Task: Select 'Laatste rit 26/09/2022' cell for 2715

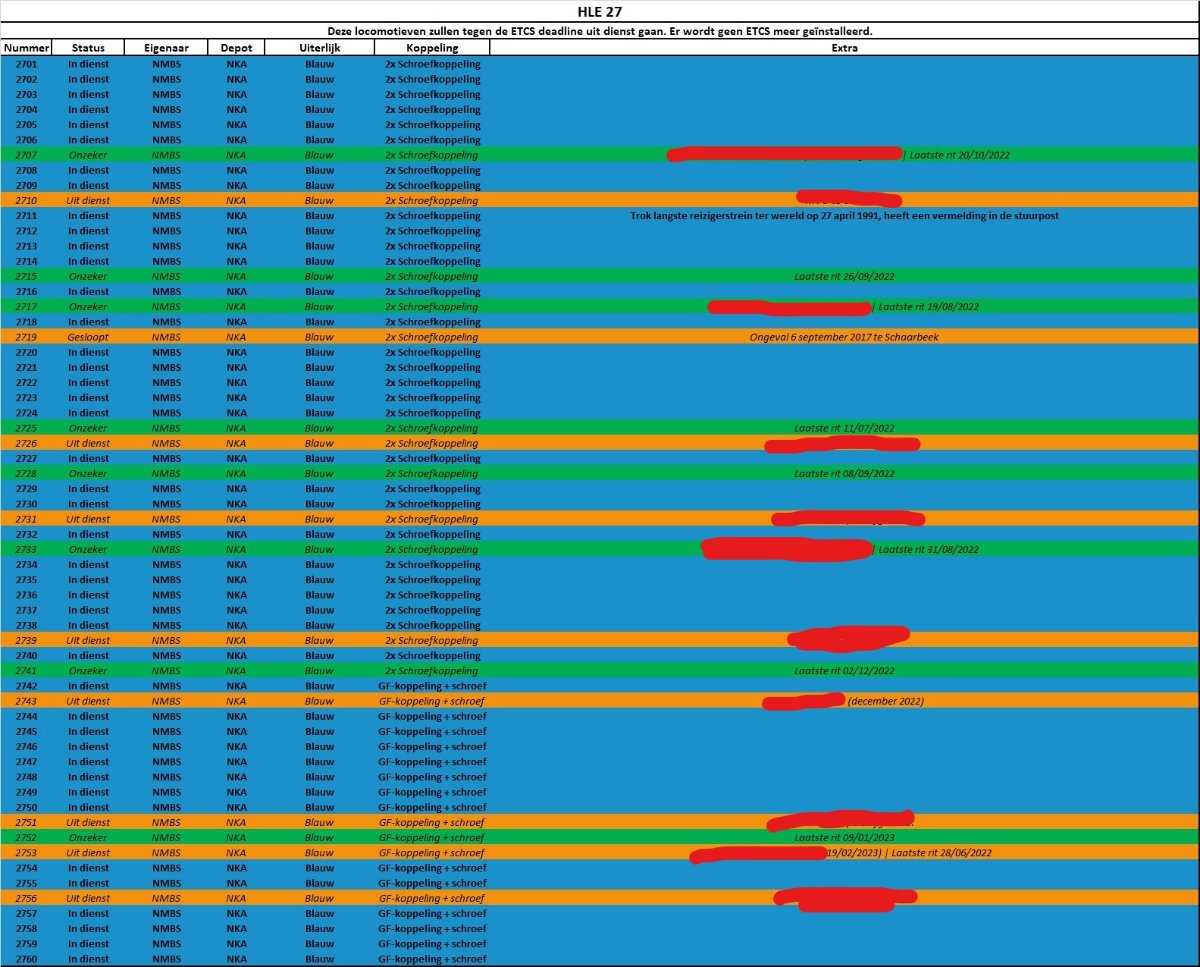Action: click(844, 276)
